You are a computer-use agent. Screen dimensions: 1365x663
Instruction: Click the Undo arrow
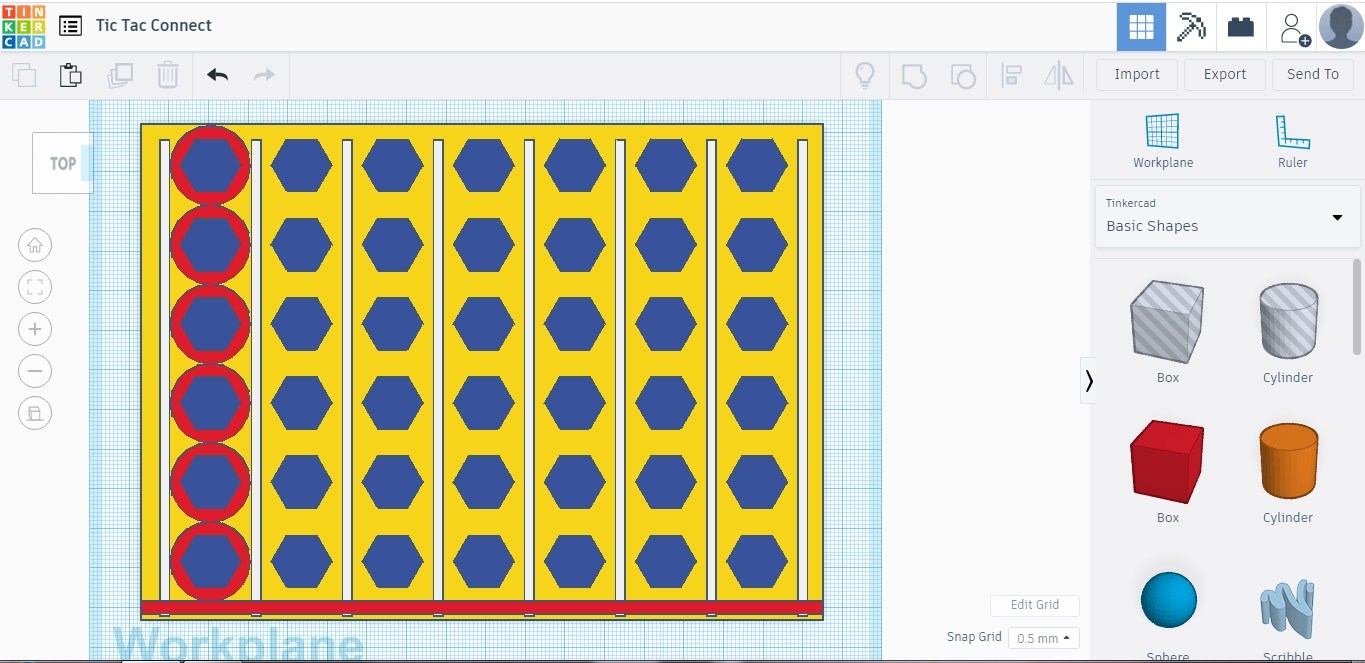coord(217,74)
